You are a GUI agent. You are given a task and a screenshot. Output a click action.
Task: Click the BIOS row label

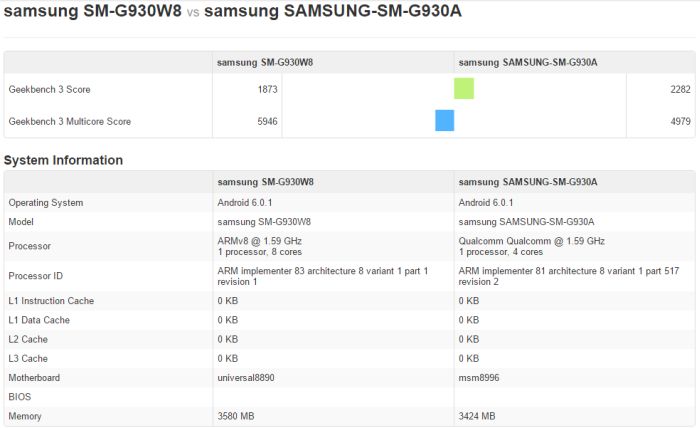click(x=20, y=396)
